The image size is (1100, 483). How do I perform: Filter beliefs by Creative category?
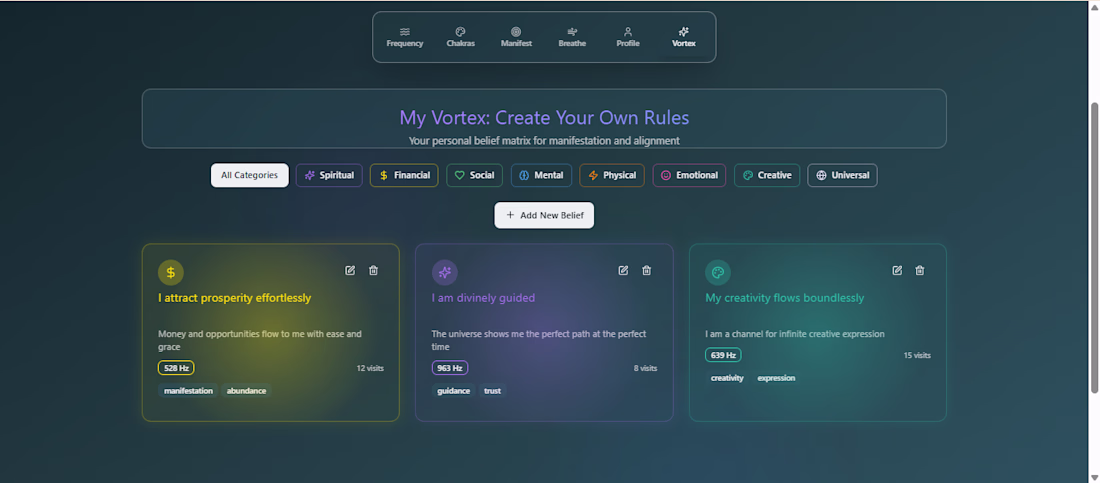tap(767, 176)
